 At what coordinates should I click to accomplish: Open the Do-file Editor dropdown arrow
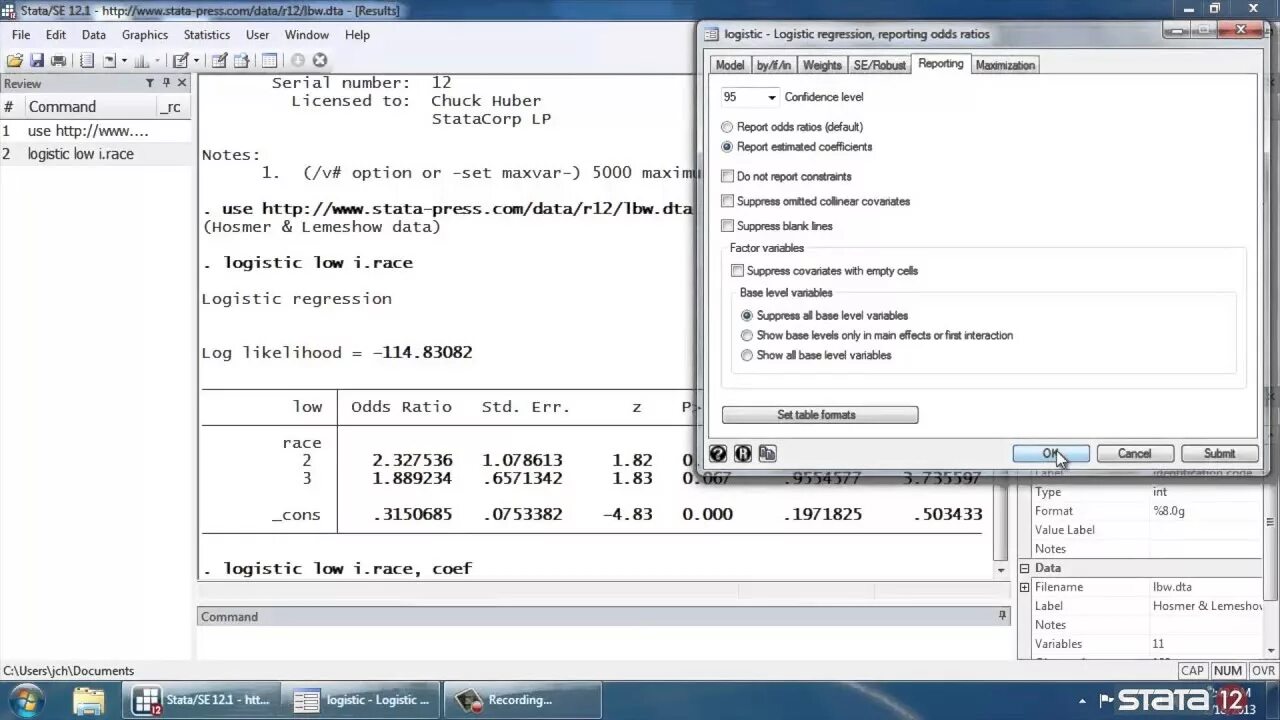point(196,60)
